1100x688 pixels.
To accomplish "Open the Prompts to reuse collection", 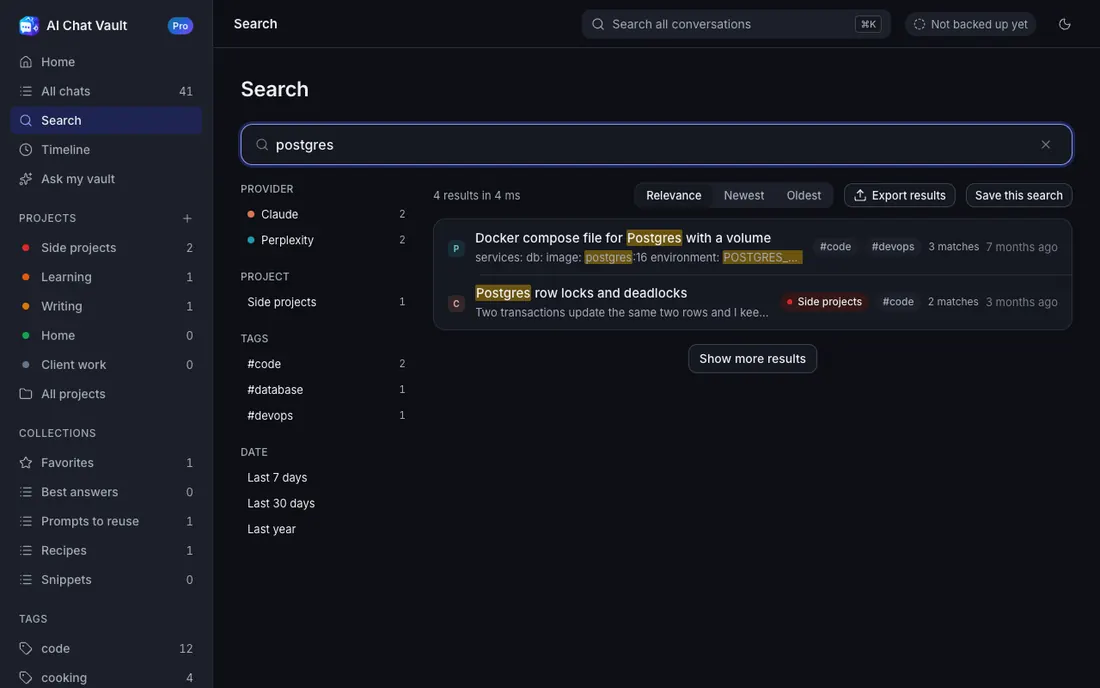I will tap(106, 521).
